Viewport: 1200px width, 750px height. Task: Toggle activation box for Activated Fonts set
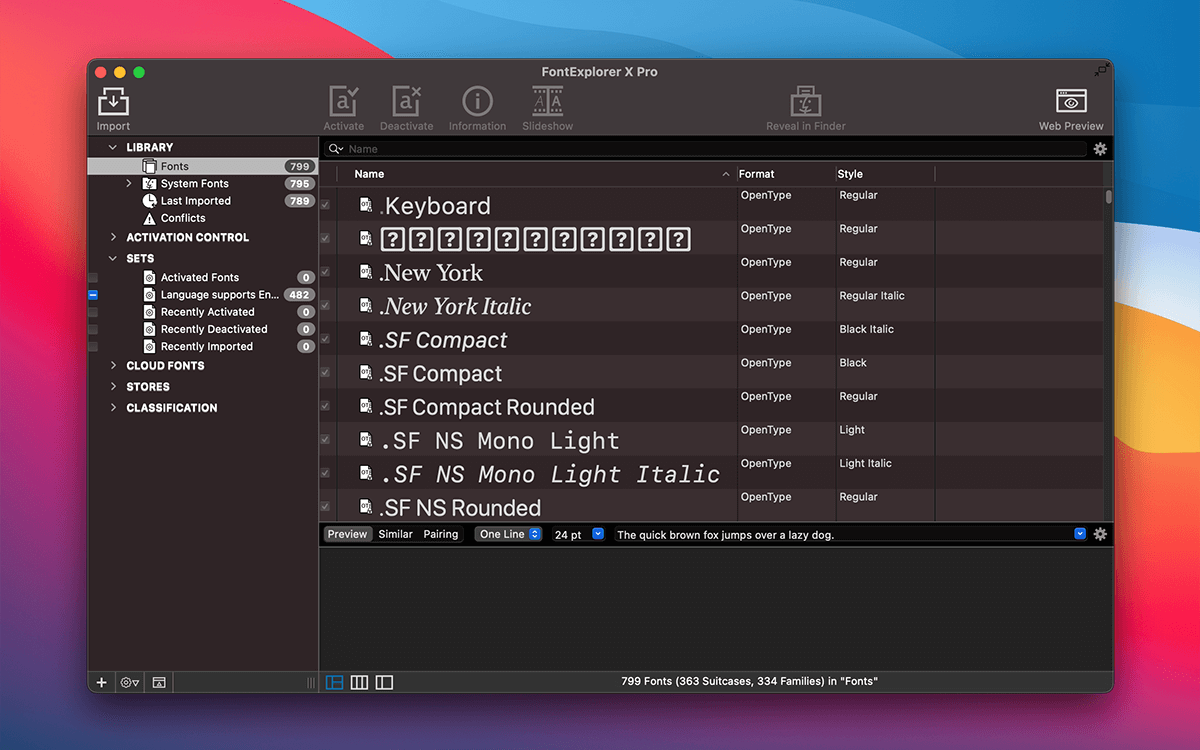[x=93, y=277]
